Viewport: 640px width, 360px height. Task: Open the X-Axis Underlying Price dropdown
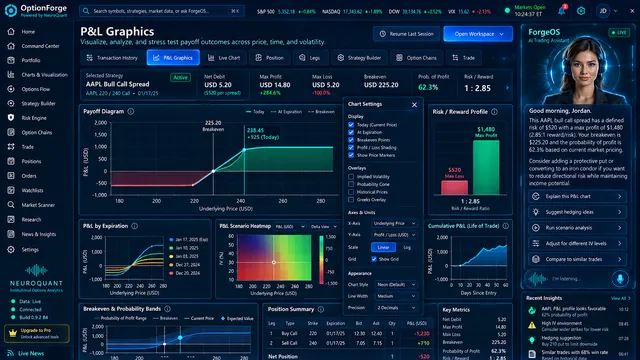(x=394, y=224)
